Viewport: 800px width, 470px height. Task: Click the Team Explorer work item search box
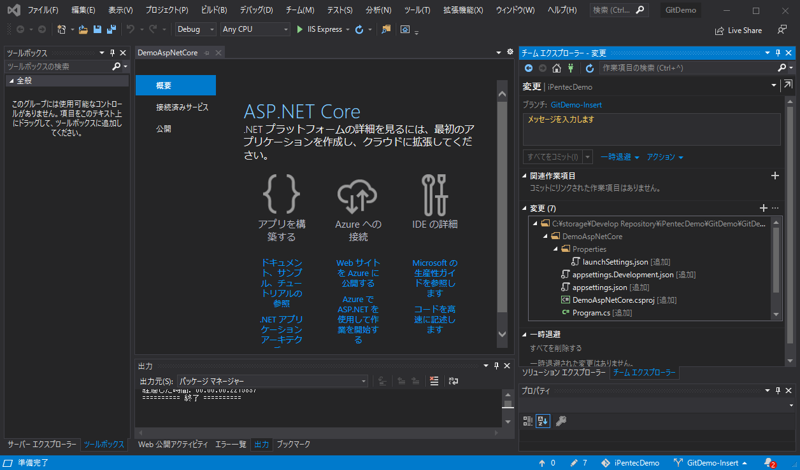pyautogui.click(x=688, y=68)
